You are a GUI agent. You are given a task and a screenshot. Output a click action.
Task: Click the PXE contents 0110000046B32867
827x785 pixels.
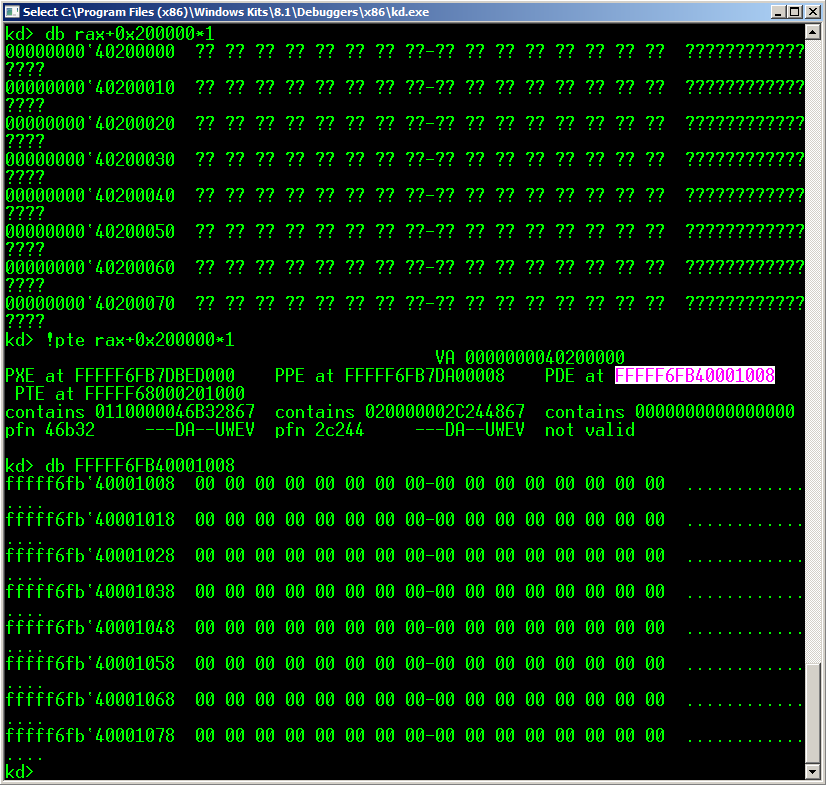(x=175, y=411)
